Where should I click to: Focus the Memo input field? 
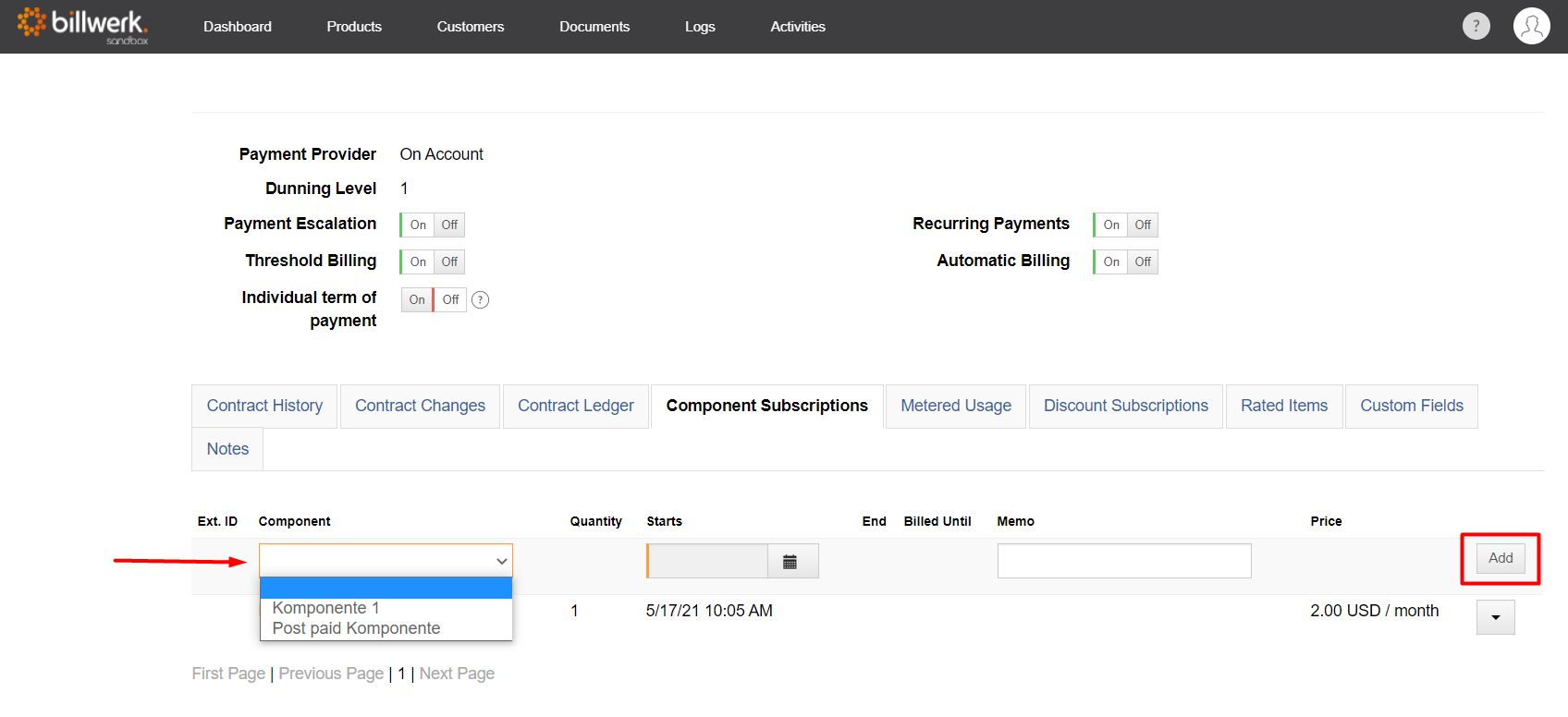[x=1124, y=561]
